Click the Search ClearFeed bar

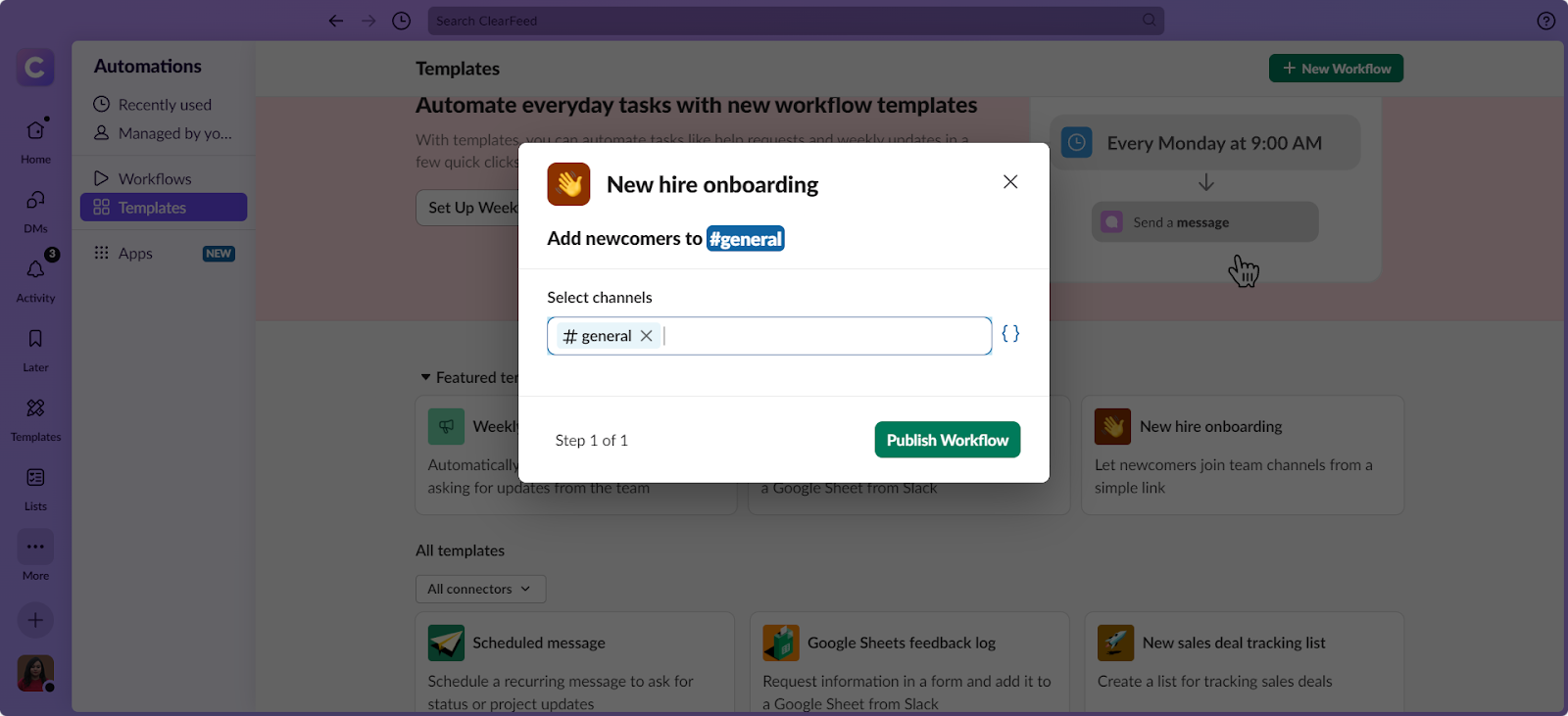[x=796, y=21]
